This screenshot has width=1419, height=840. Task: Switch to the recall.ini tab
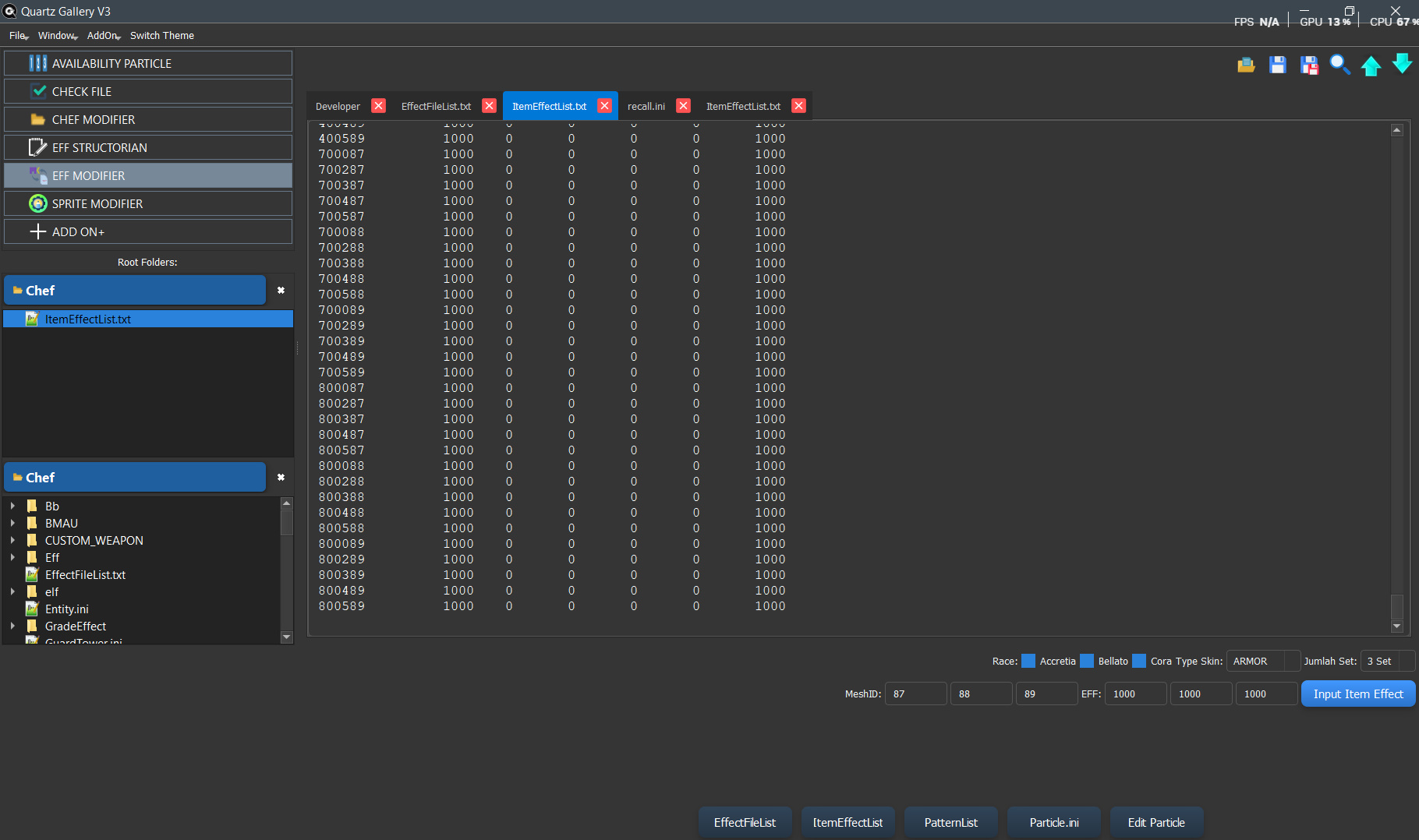(x=646, y=105)
